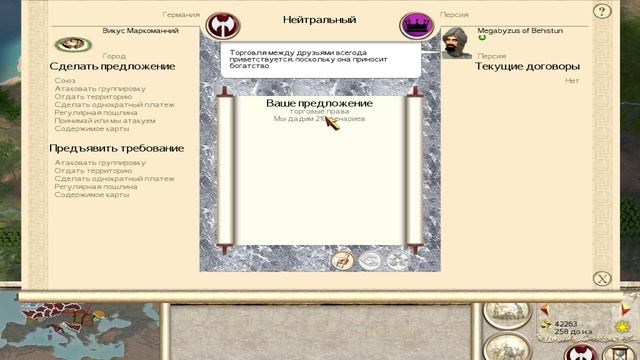Screen dimensions: 640x360
Task: Offer 'Отдать территорию' under Сделать предложение
Action: pyautogui.click(x=93, y=97)
